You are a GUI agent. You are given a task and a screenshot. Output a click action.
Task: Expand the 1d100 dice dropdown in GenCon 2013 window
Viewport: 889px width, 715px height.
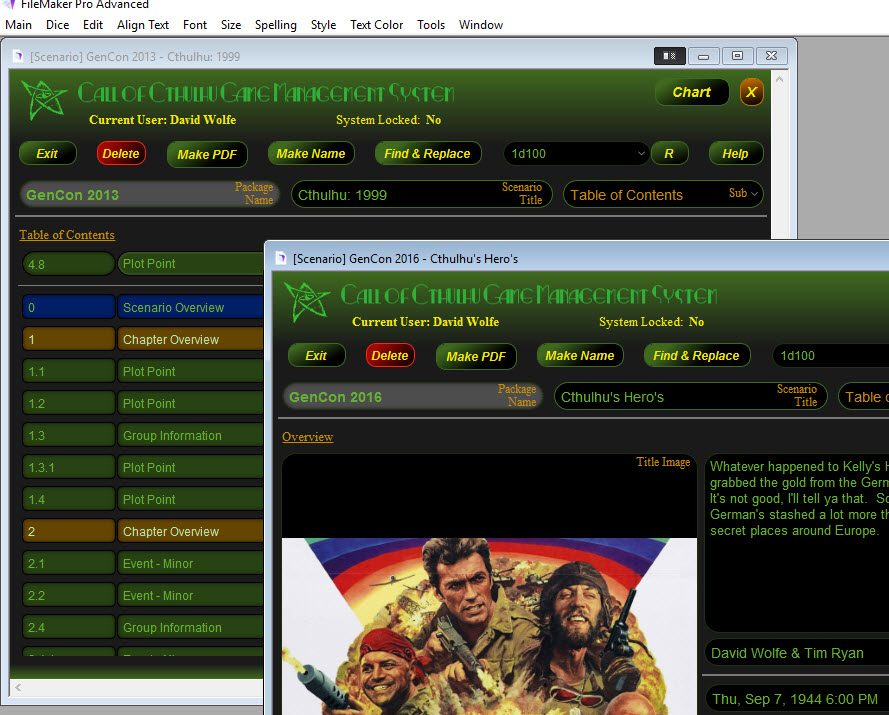[x=641, y=154]
